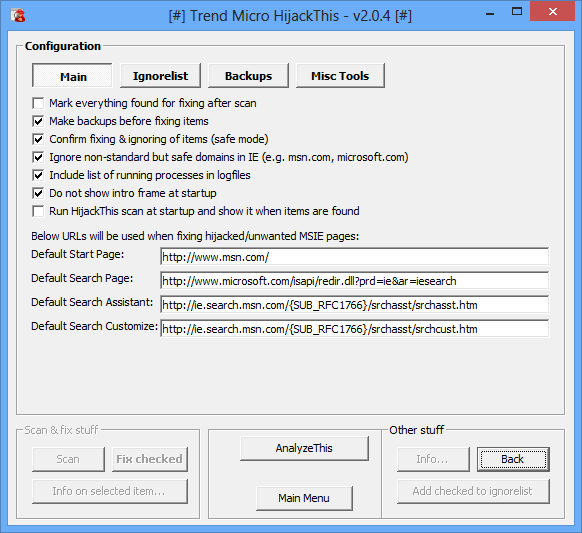Go to Main Menu
The image size is (582, 533).
pos(304,498)
